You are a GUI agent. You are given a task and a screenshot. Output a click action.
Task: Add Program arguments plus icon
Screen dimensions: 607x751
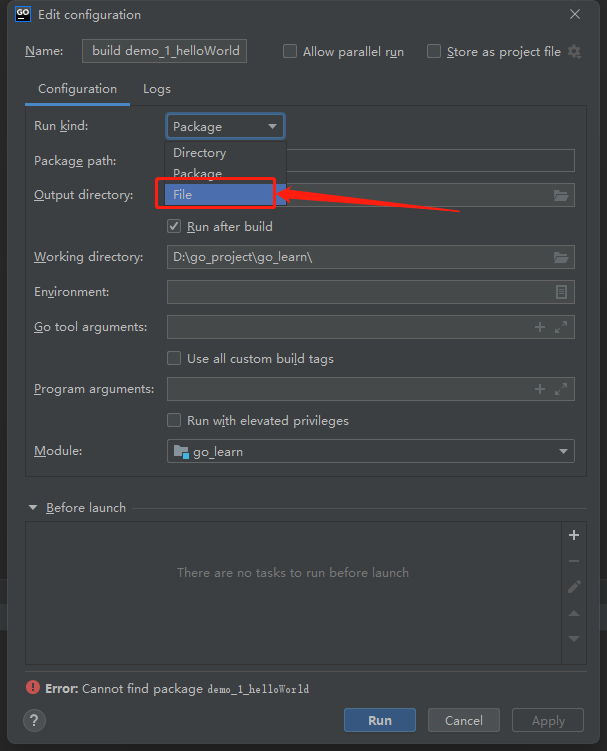pos(540,389)
